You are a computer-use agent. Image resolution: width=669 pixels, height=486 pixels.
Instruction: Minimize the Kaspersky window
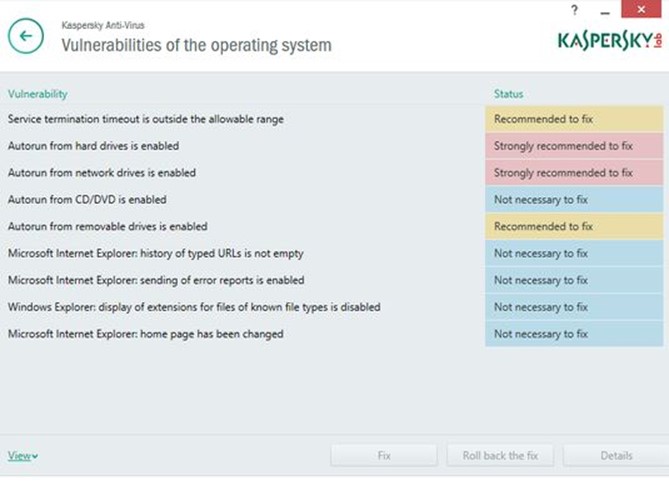(x=603, y=10)
